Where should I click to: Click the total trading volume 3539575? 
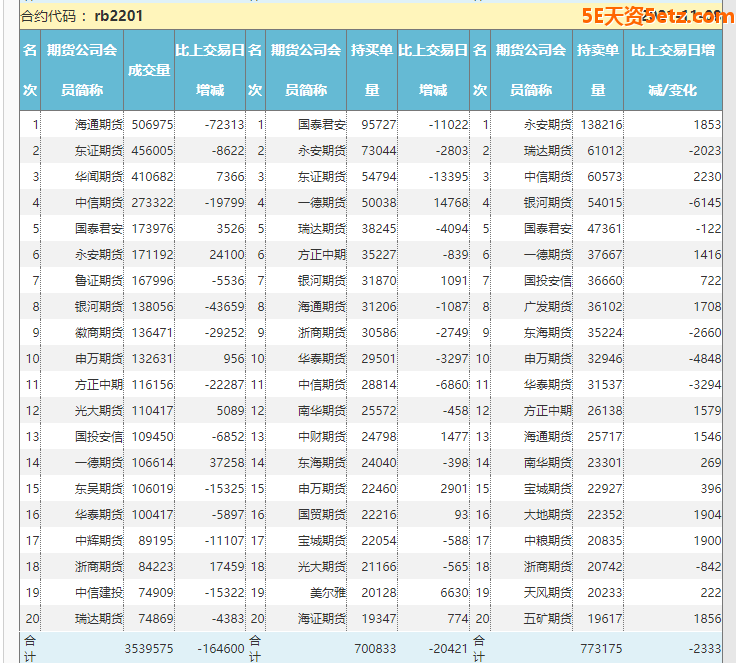point(150,648)
